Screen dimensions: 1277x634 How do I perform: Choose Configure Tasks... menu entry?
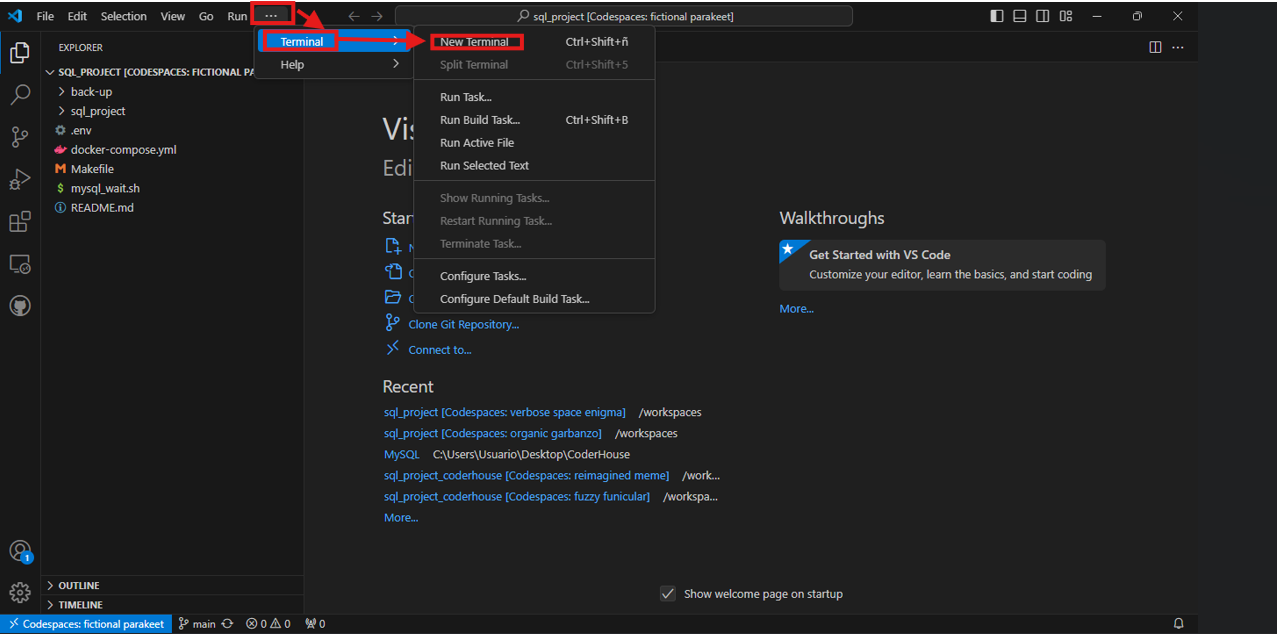(x=534, y=276)
